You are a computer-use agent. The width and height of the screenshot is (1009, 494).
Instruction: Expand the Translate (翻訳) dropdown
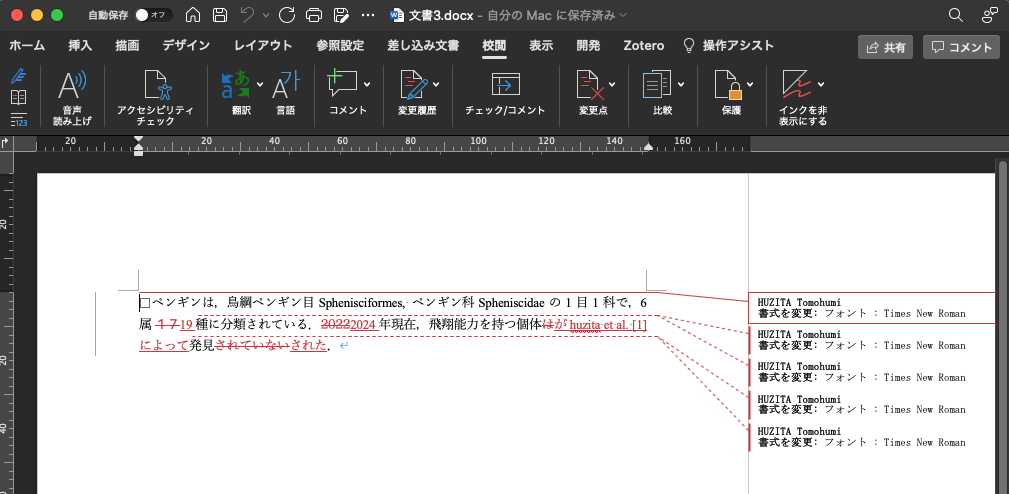coord(260,84)
